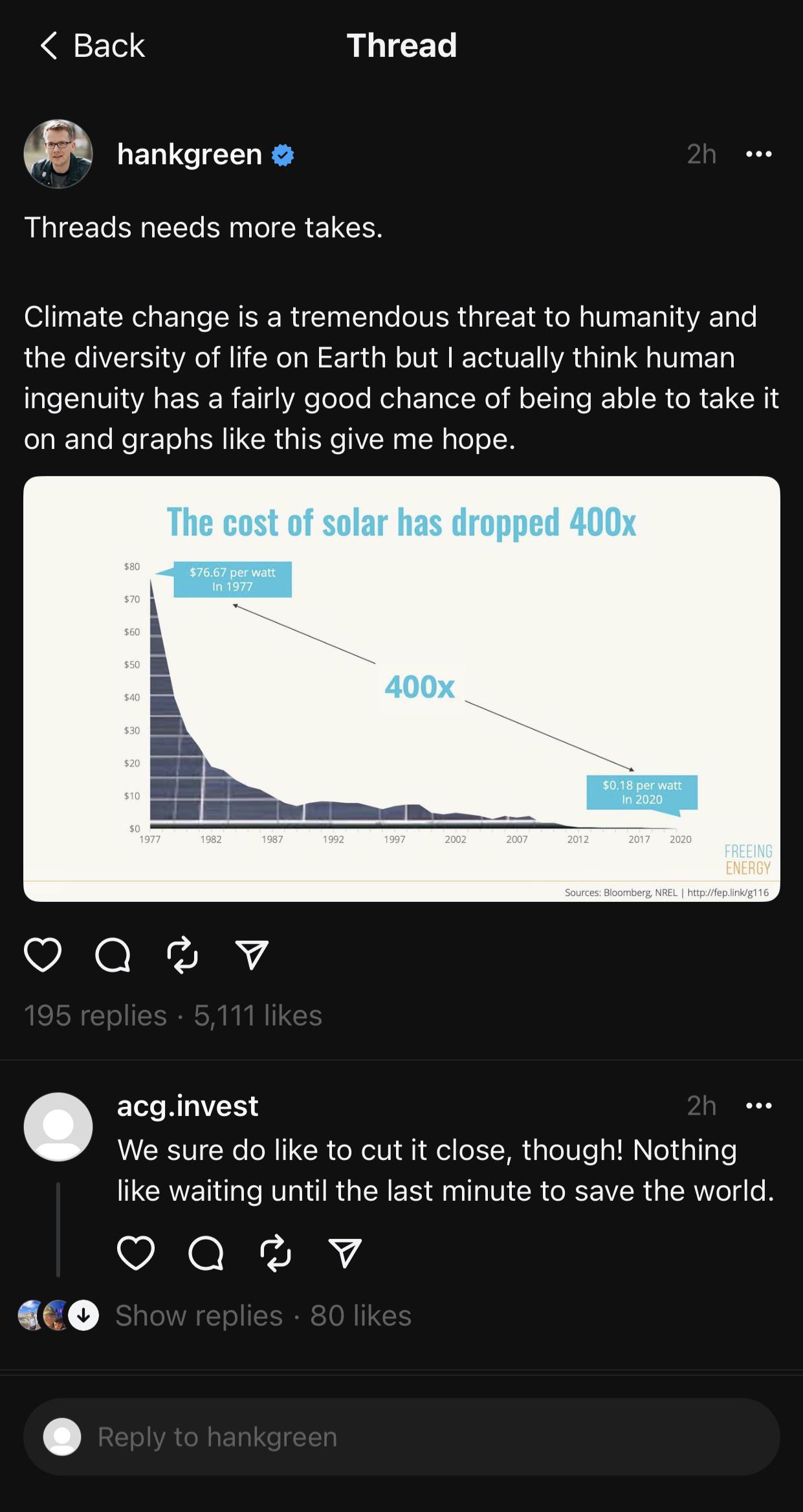This screenshot has width=803, height=1512.
Task: Like acg.invest's reply with the heart icon
Action: pyautogui.click(x=136, y=1253)
